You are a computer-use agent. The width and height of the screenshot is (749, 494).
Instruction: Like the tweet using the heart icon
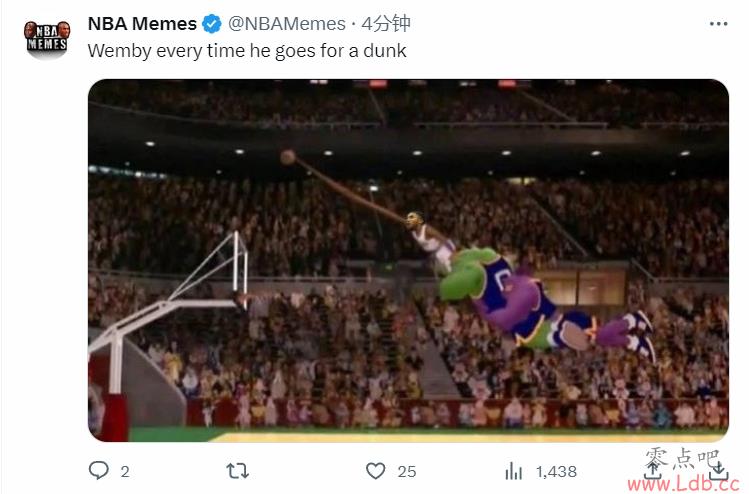click(x=375, y=471)
